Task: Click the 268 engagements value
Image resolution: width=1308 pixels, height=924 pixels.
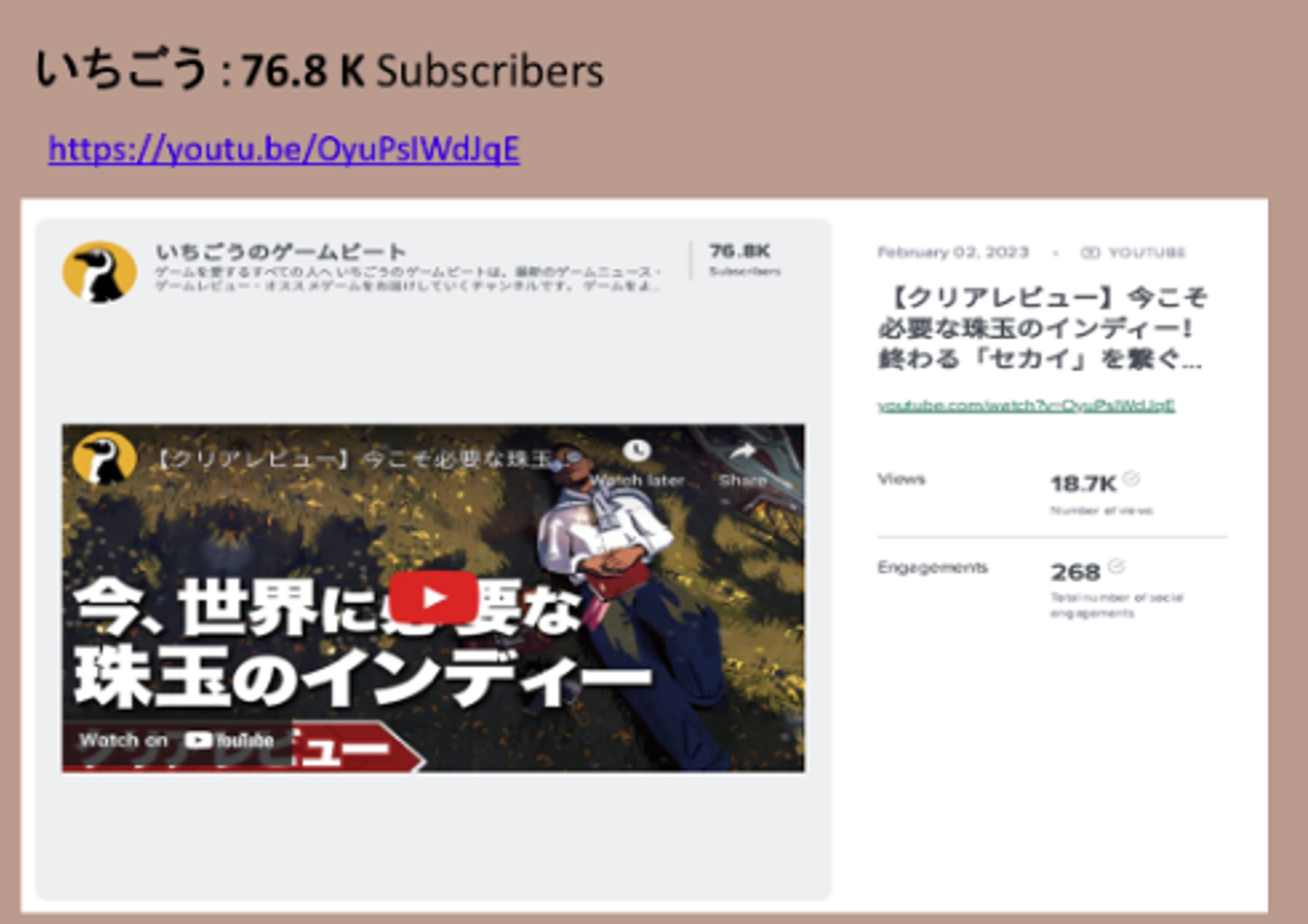Action: coord(1075,572)
